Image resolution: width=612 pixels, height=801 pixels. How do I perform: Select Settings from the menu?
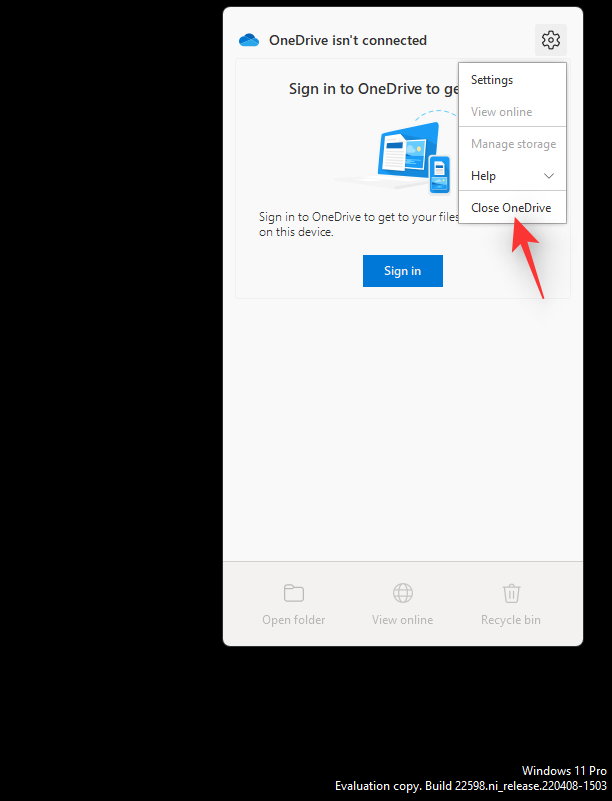click(512, 80)
